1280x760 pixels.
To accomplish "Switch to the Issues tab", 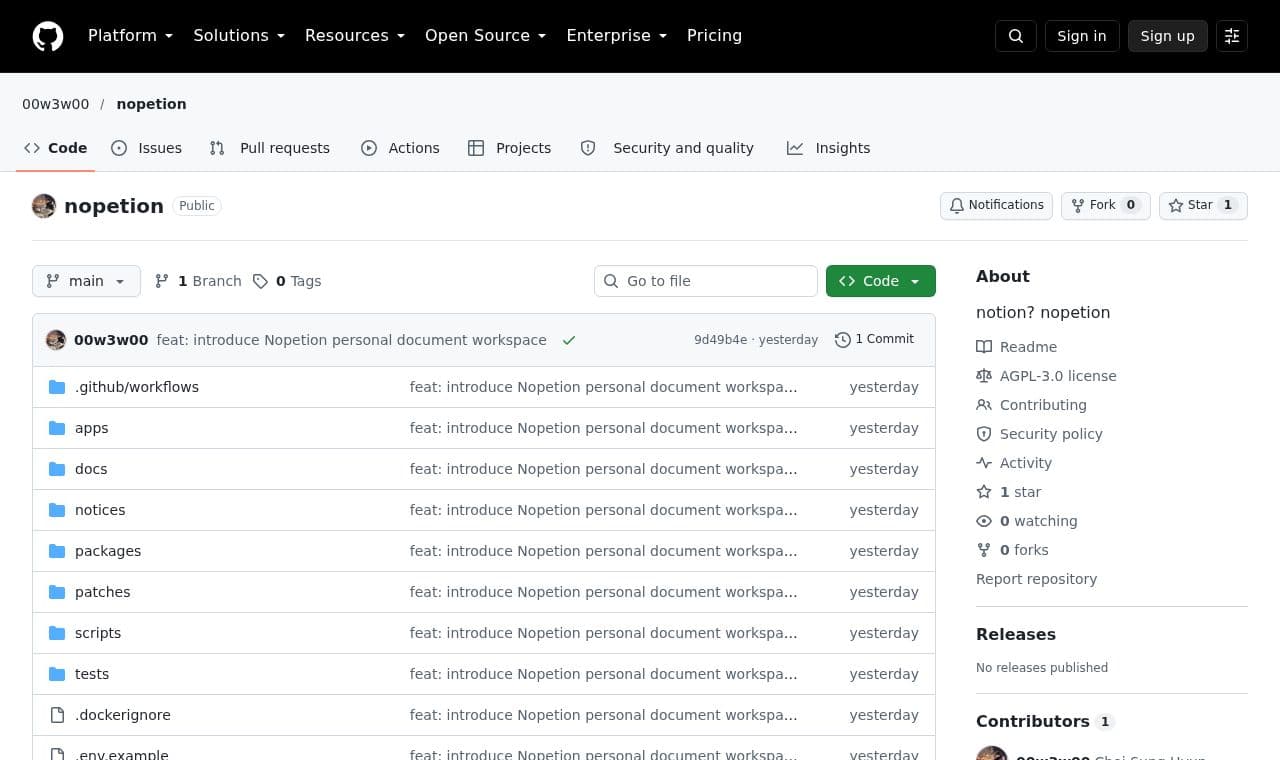I will 147,148.
